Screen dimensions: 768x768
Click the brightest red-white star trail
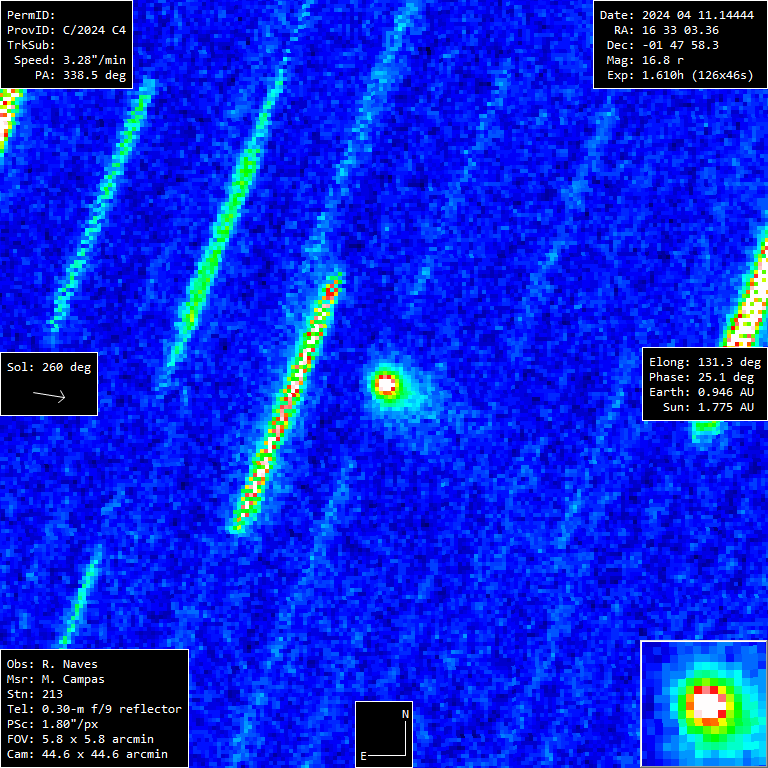point(286,403)
